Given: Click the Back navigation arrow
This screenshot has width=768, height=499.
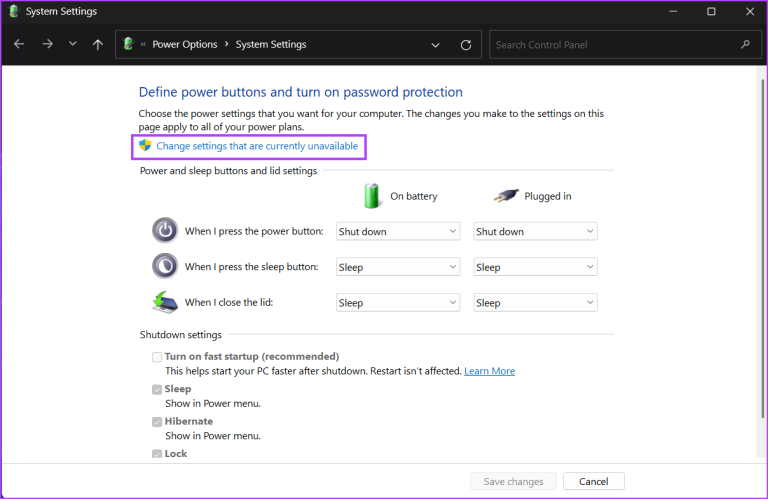Looking at the screenshot, I should tap(19, 45).
